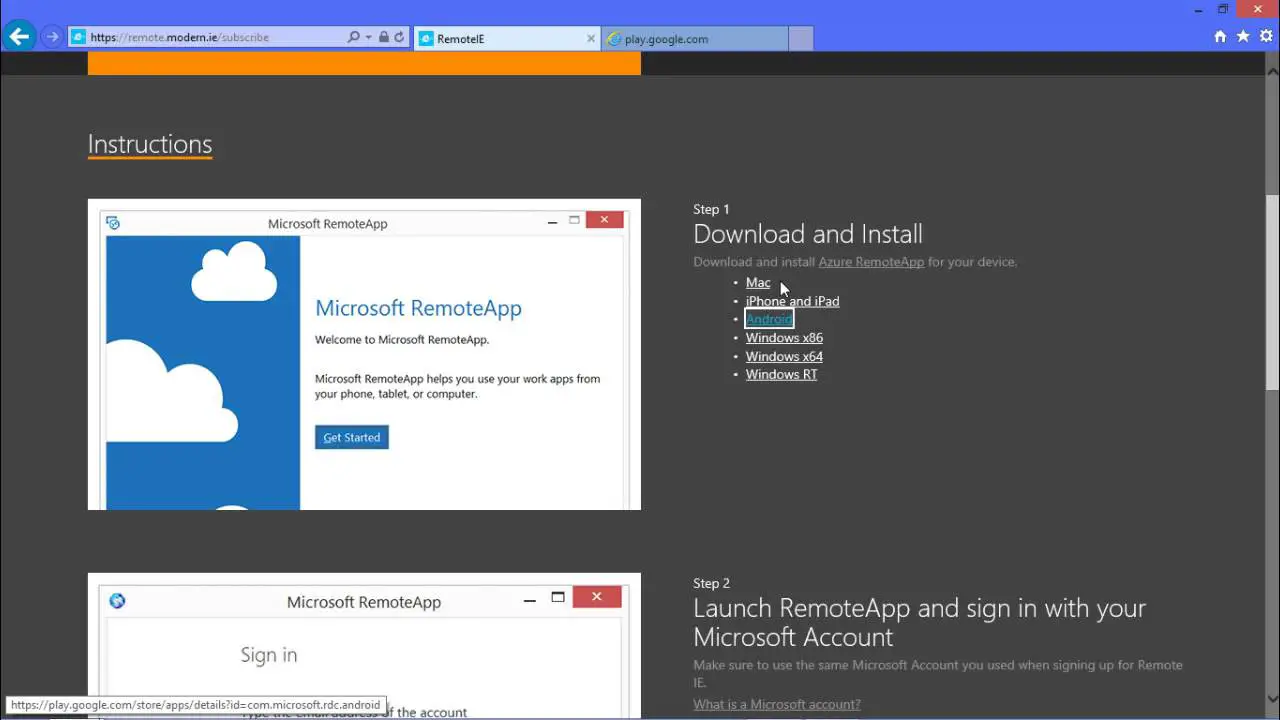Open the browser Home page icon
Viewport: 1280px width, 720px height.
pyautogui.click(x=1219, y=34)
